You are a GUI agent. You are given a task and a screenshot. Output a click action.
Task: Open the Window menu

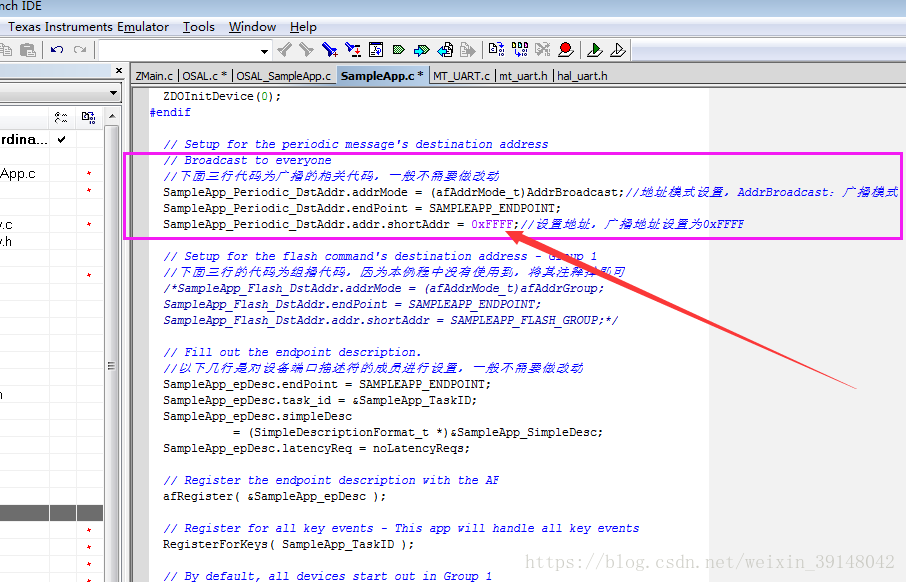coord(253,27)
